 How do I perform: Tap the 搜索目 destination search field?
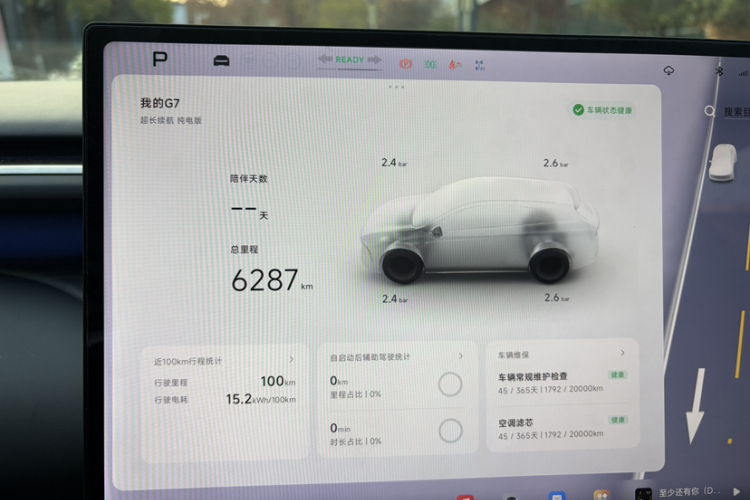point(736,112)
